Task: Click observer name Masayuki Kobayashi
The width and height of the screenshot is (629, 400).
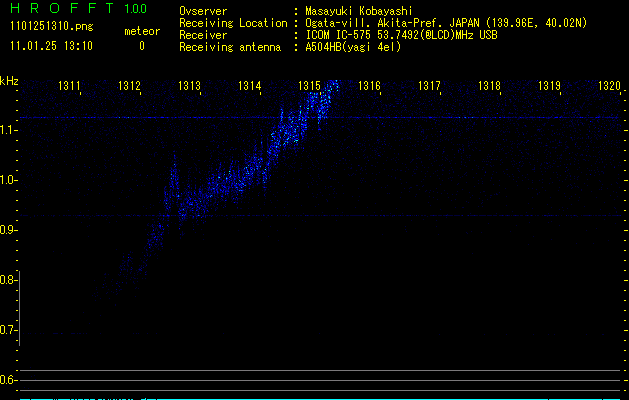Action: click(359, 11)
